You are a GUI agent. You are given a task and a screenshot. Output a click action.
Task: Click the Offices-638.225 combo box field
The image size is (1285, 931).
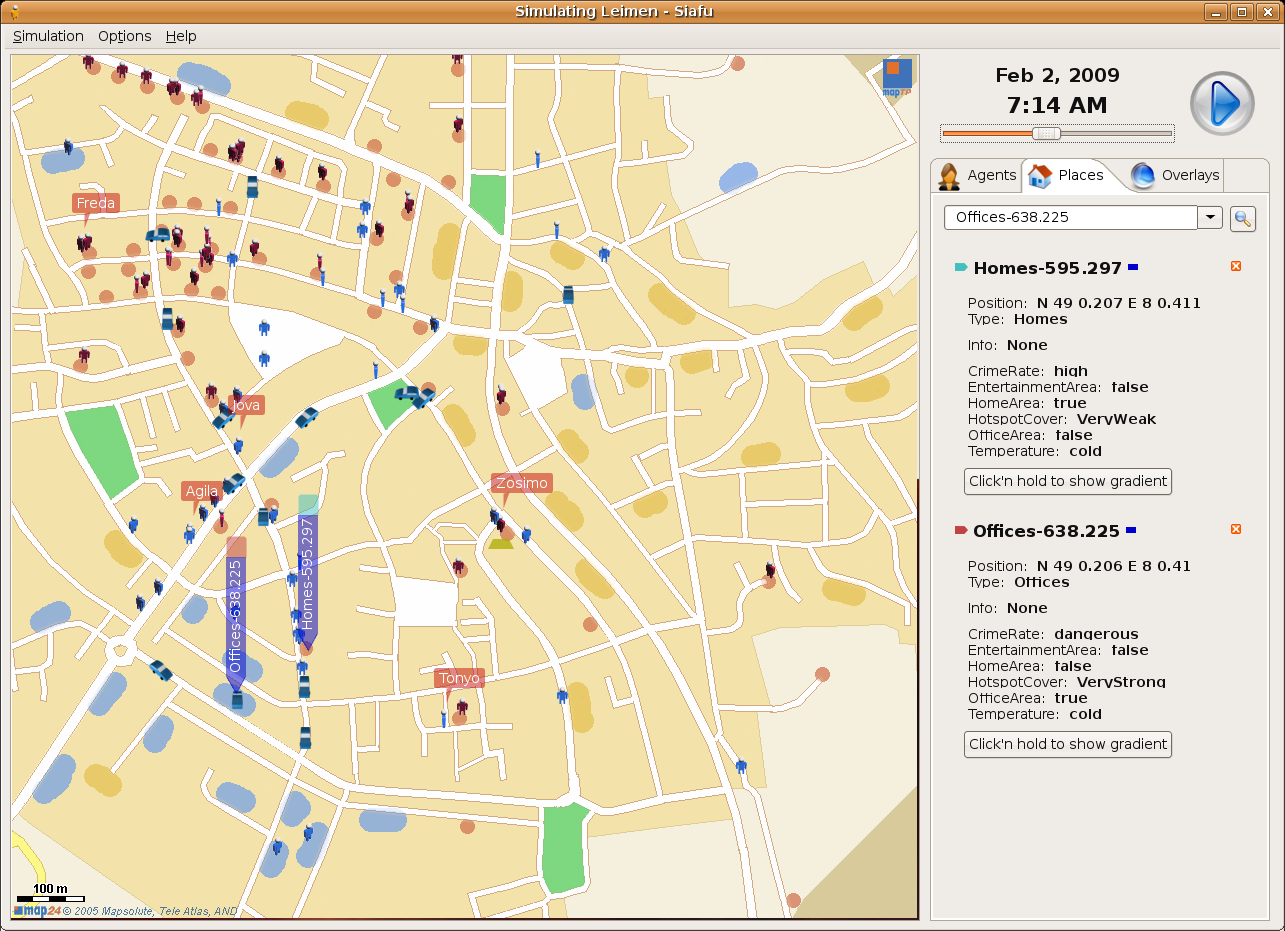[1071, 217]
